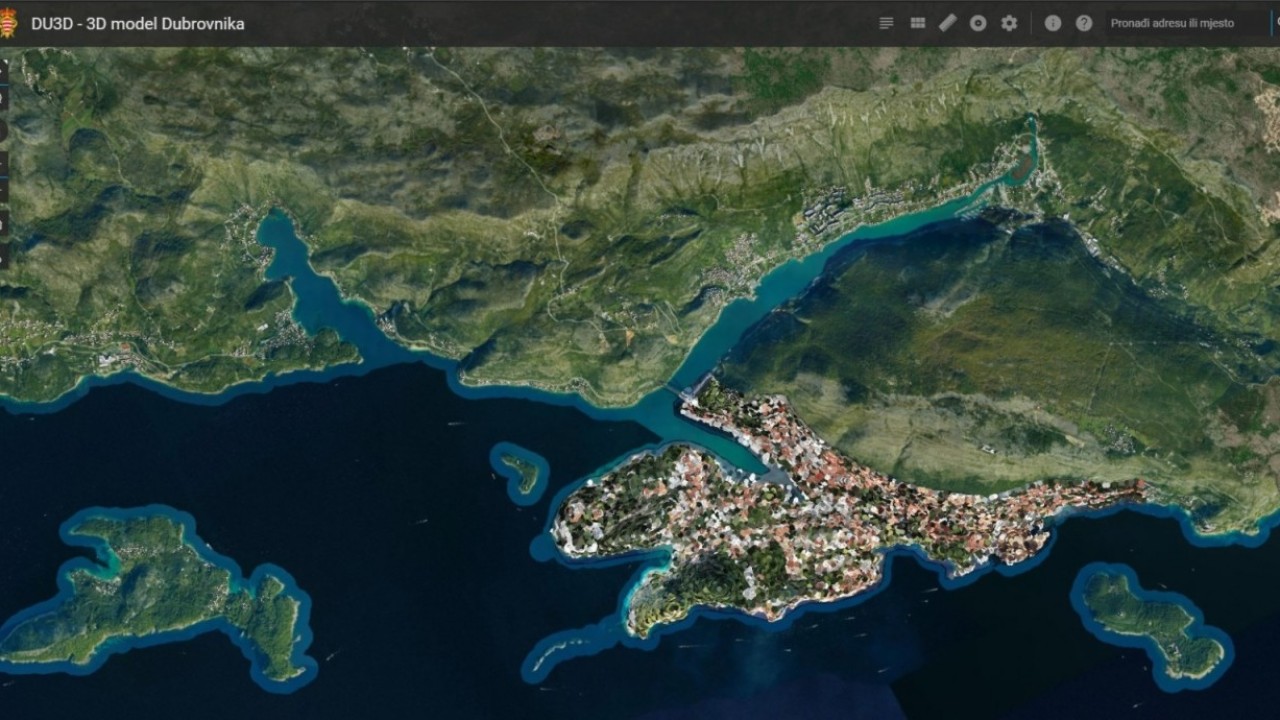The image size is (1280, 720).
Task: Click the Dubrovnik coat of arms logo
Action: pyautogui.click(x=8, y=23)
